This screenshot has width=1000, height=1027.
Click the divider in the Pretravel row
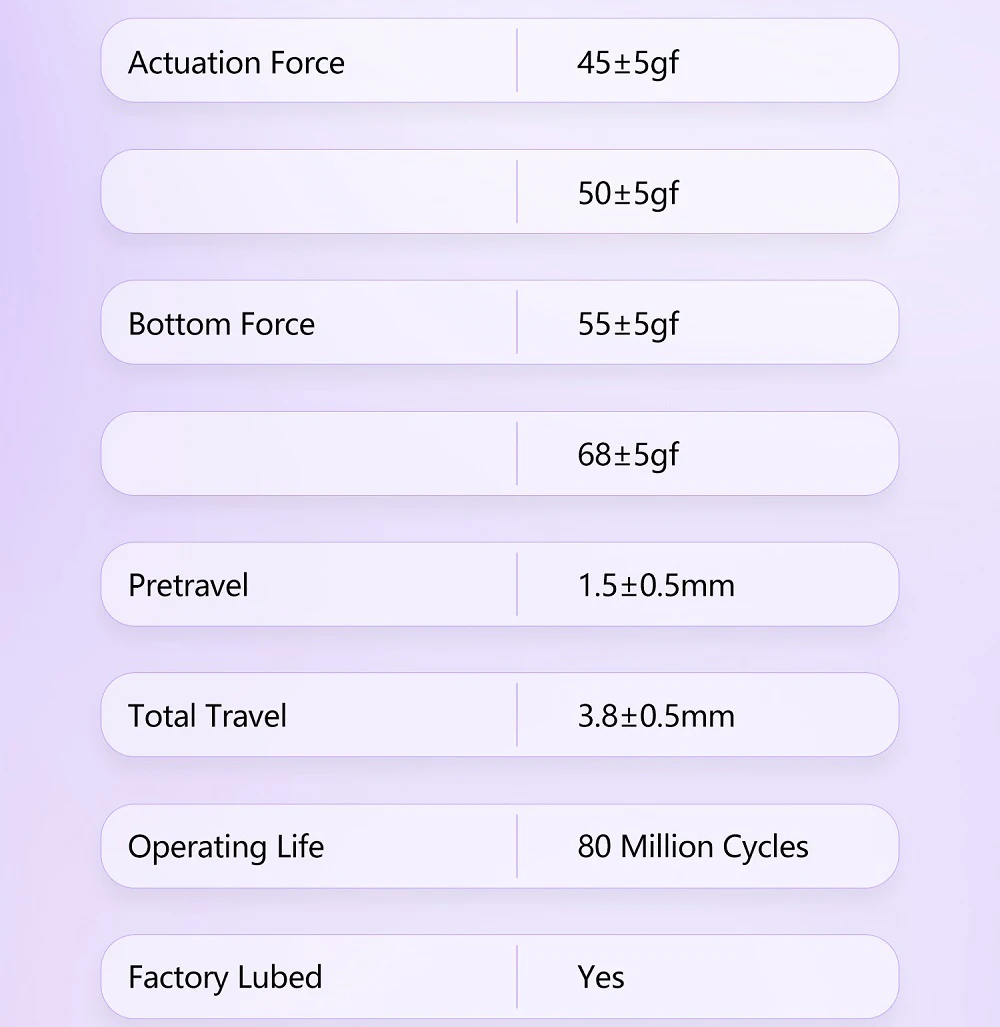click(517, 584)
